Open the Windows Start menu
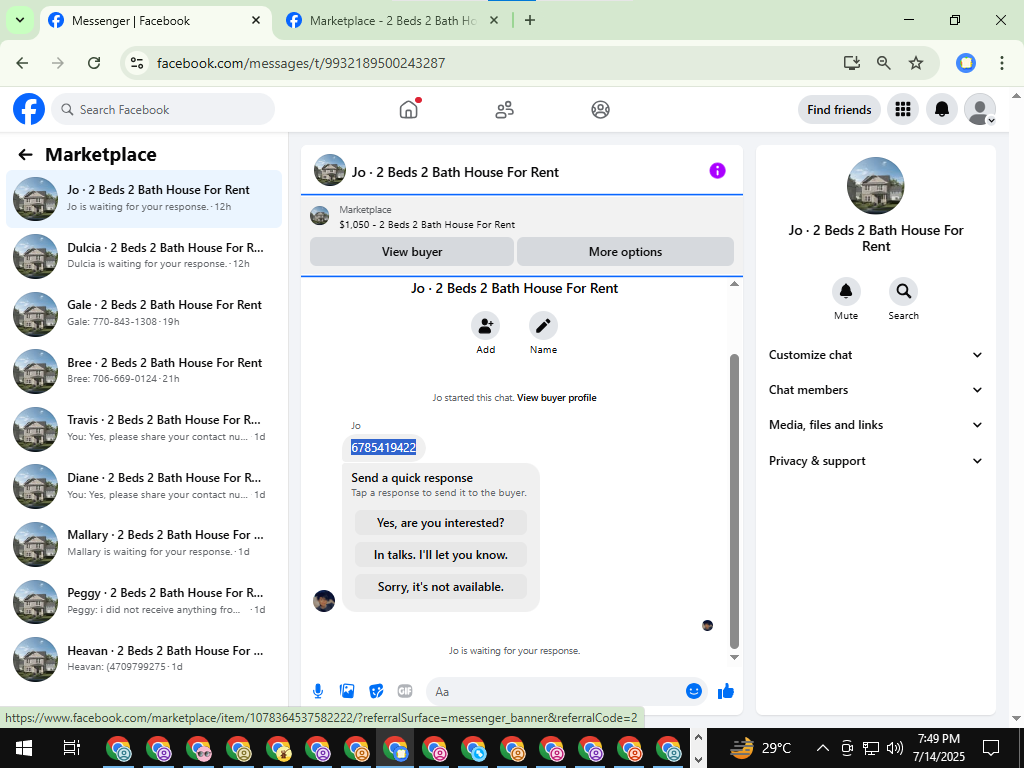This screenshot has height=768, width=1024. (x=24, y=748)
